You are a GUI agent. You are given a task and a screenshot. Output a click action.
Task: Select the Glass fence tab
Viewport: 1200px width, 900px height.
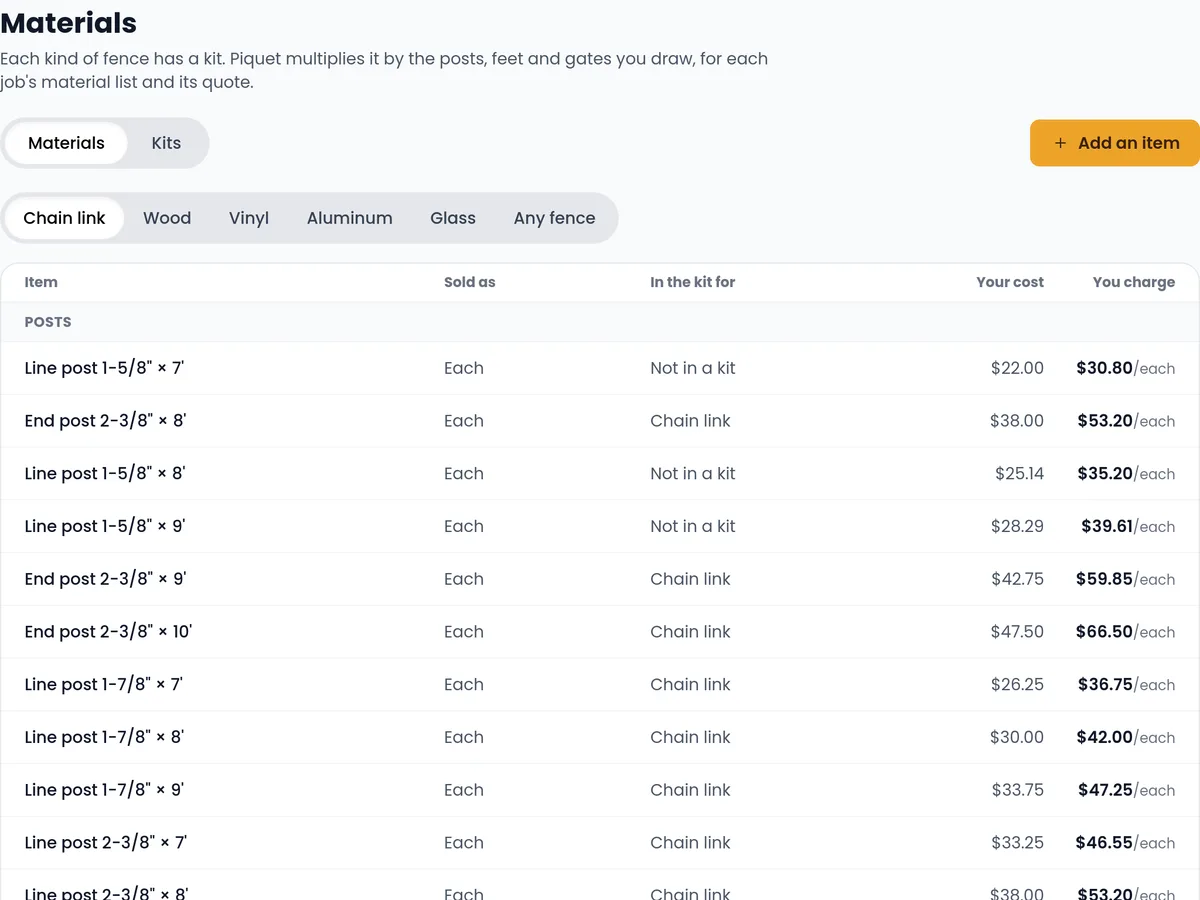(x=453, y=218)
